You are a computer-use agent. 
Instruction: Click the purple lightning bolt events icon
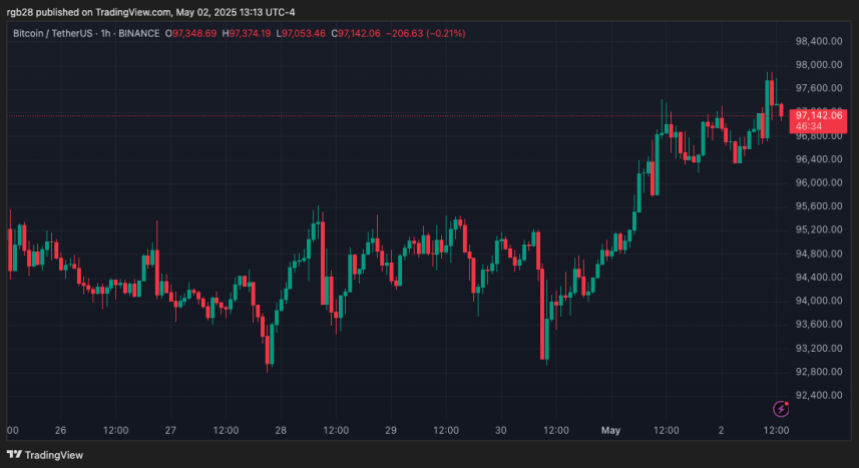coord(783,408)
